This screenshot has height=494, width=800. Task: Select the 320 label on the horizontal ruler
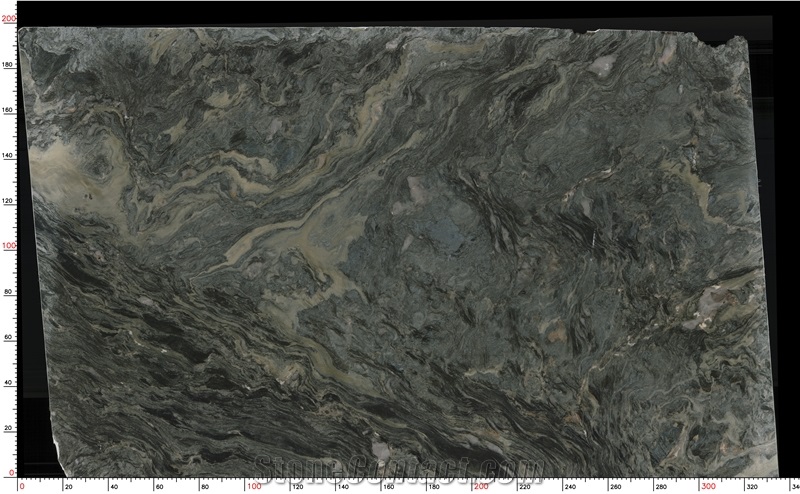pos(752,487)
